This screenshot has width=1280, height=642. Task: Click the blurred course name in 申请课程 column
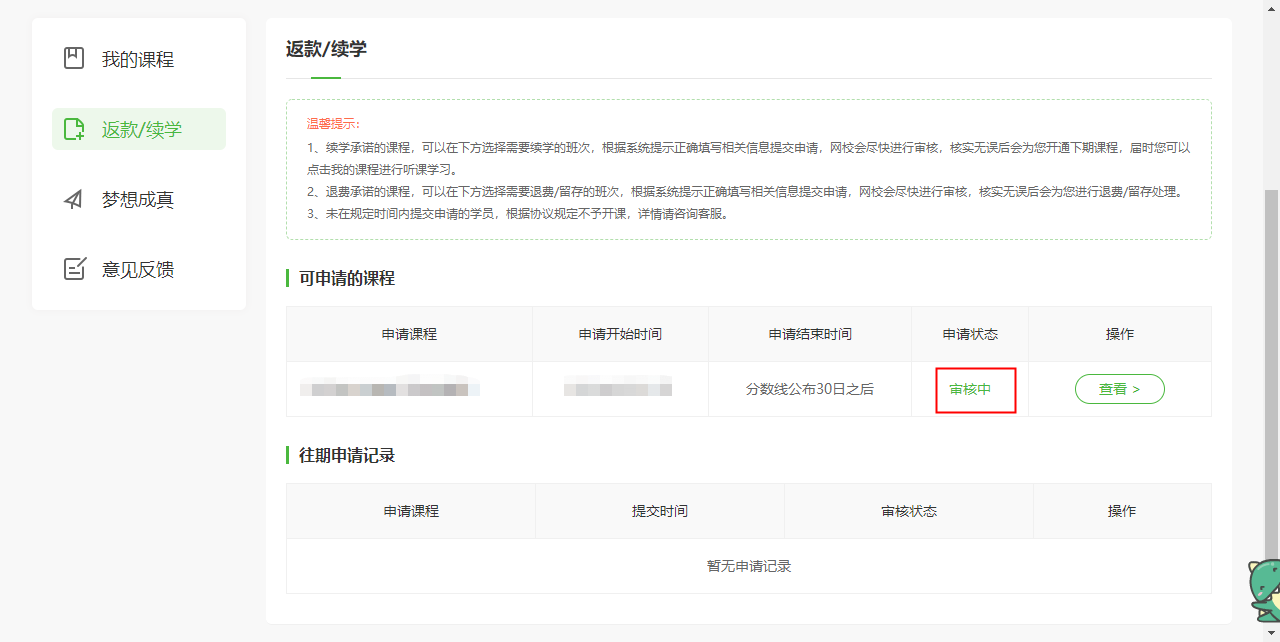[x=390, y=388]
